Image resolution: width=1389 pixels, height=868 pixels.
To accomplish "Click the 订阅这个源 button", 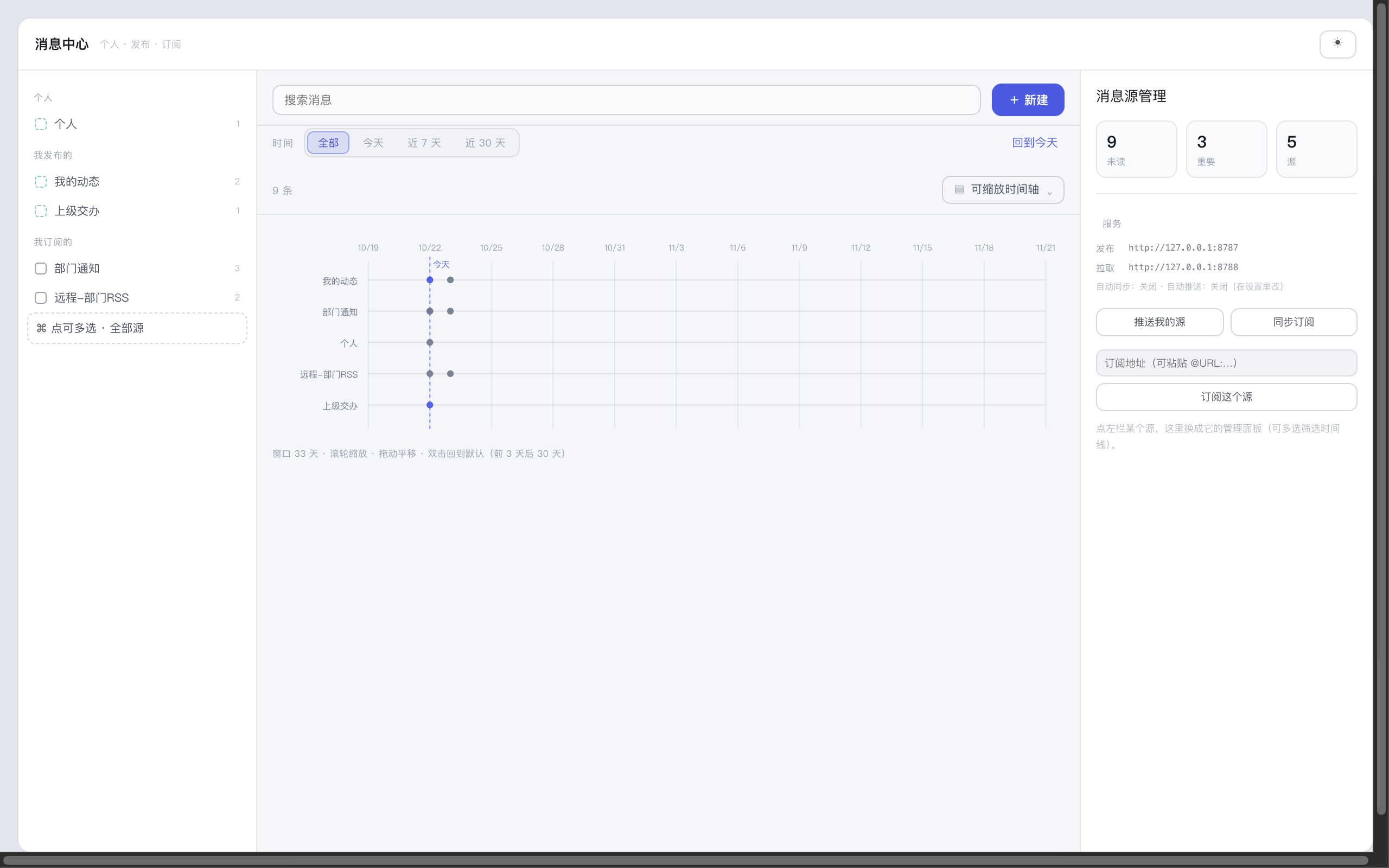I will pyautogui.click(x=1226, y=397).
